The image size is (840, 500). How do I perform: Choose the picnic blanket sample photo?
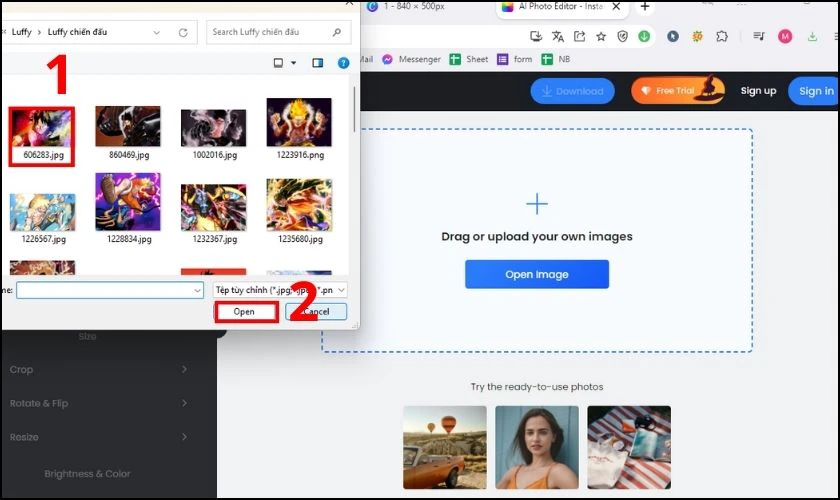pyautogui.click(x=629, y=447)
